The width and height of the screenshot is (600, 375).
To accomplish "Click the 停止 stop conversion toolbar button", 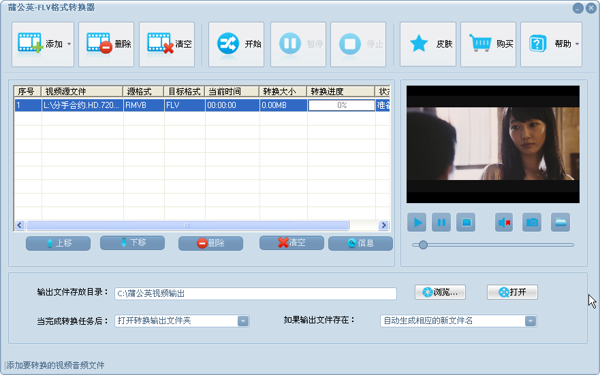I will pyautogui.click(x=358, y=44).
